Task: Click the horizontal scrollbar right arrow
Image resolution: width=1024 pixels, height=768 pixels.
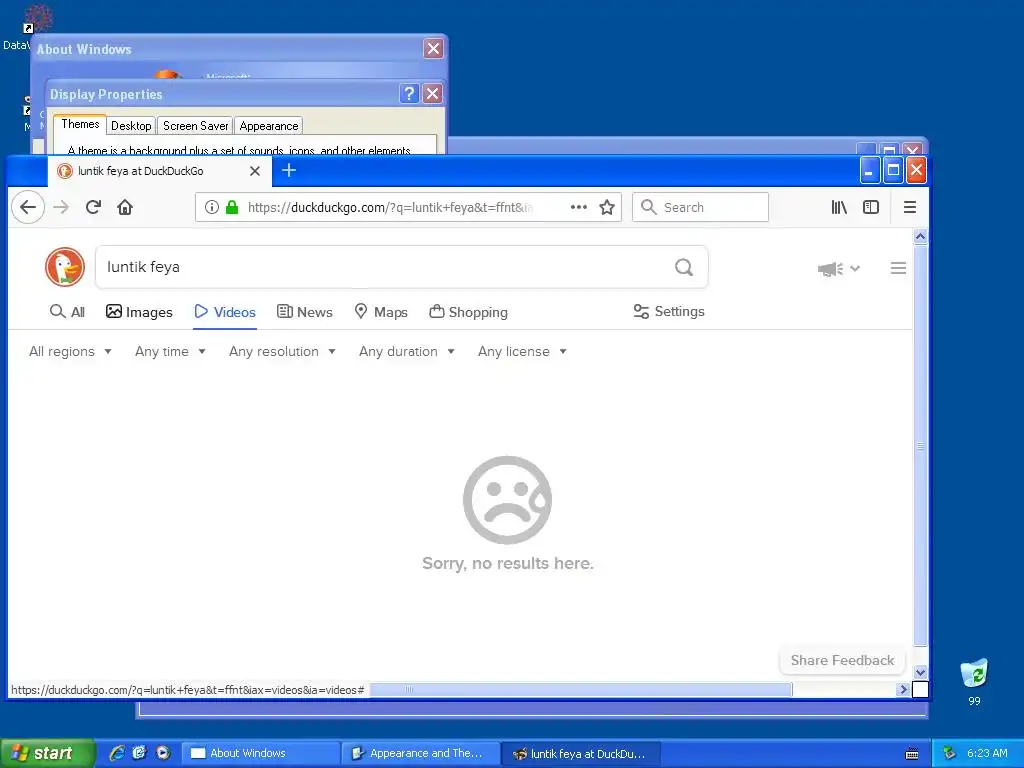Action: pos(903,689)
